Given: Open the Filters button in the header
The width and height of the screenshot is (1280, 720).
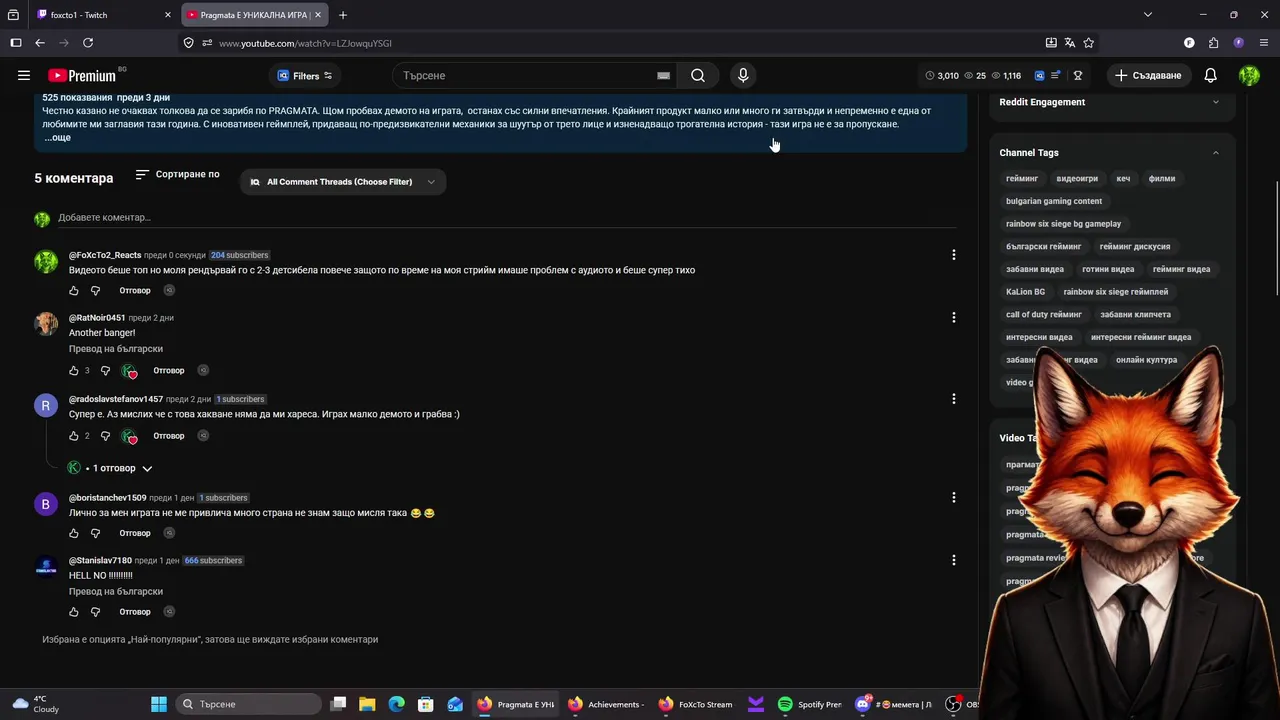Looking at the screenshot, I should click(305, 75).
